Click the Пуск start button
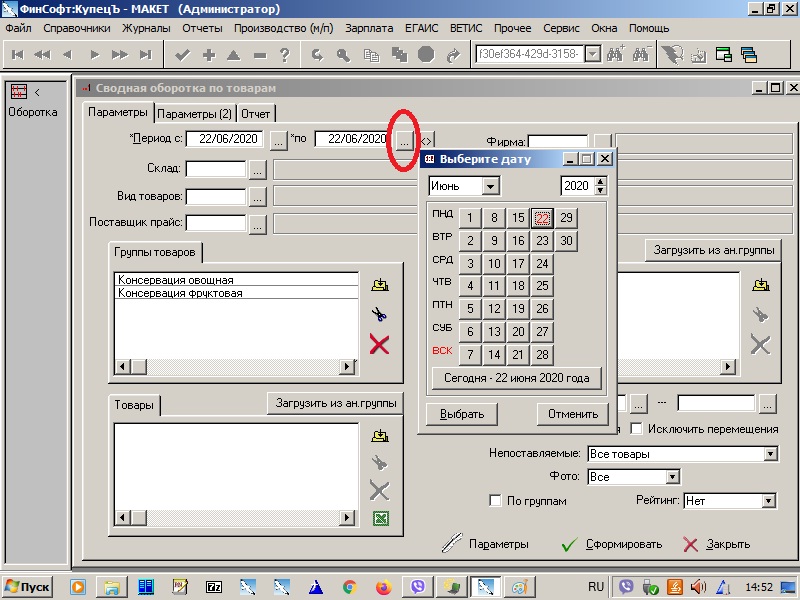The height and width of the screenshot is (600, 800). coord(29,587)
